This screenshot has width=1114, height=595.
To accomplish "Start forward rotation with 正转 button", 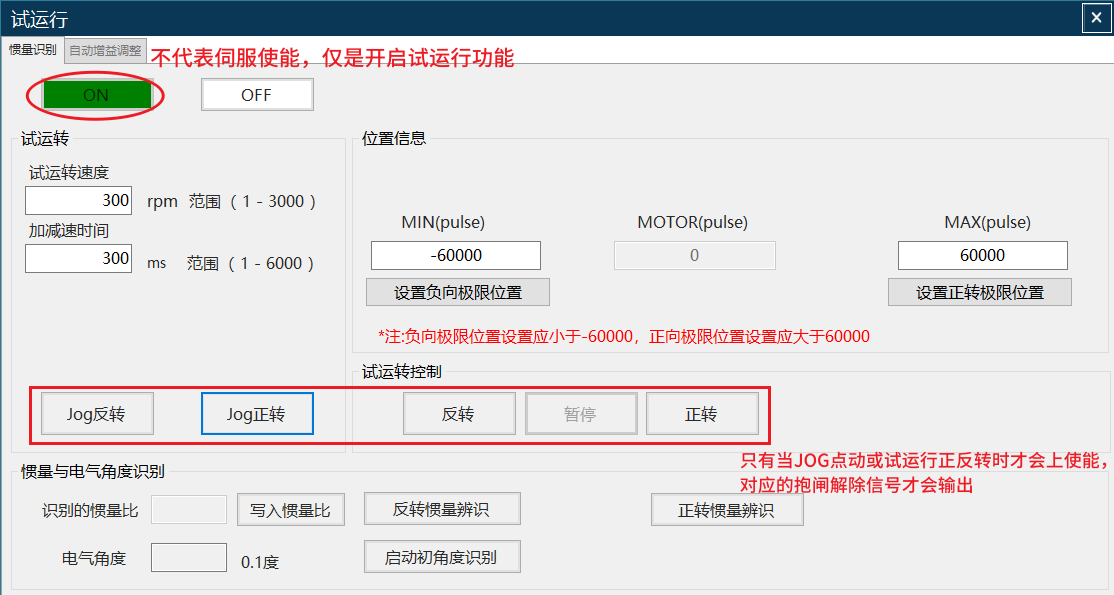I will coord(702,414).
